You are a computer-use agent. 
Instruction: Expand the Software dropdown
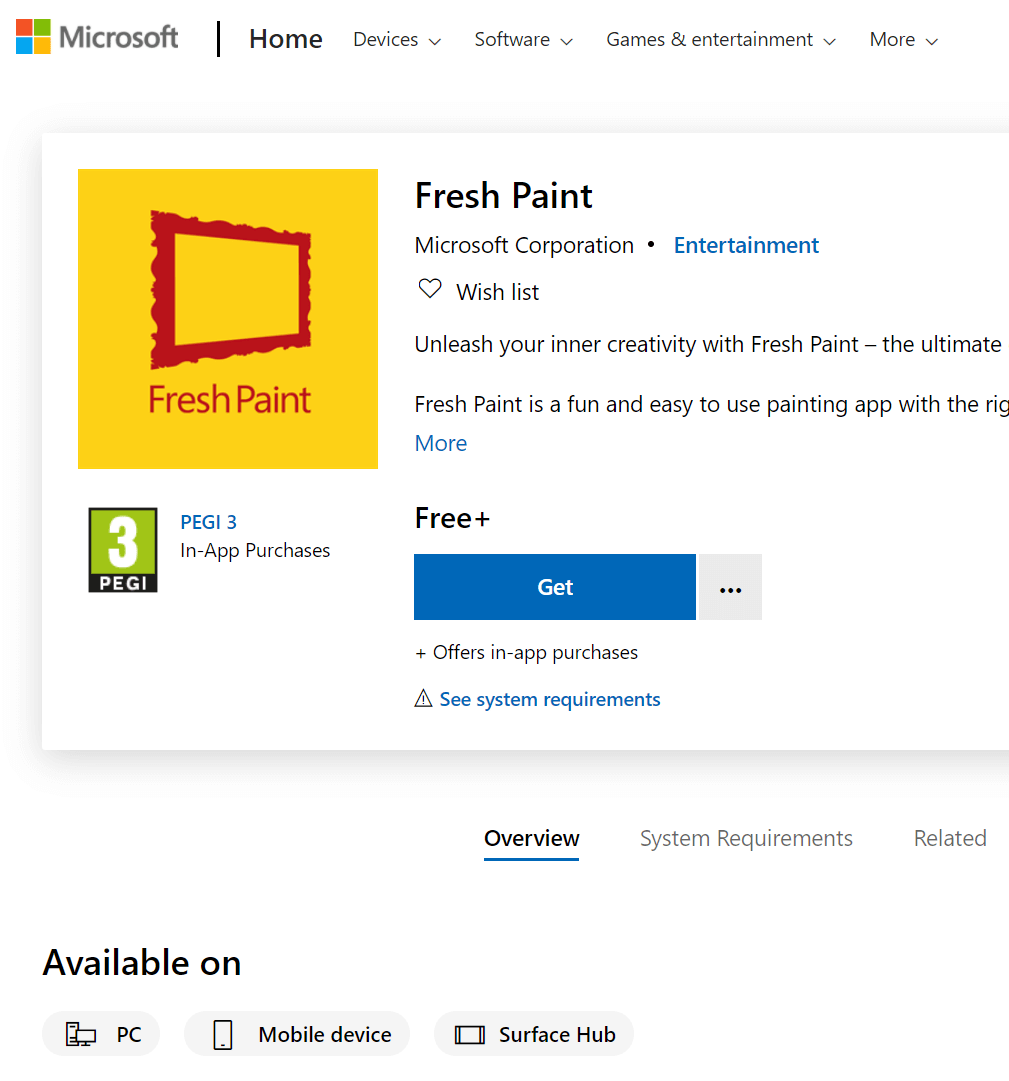pyautogui.click(x=522, y=40)
